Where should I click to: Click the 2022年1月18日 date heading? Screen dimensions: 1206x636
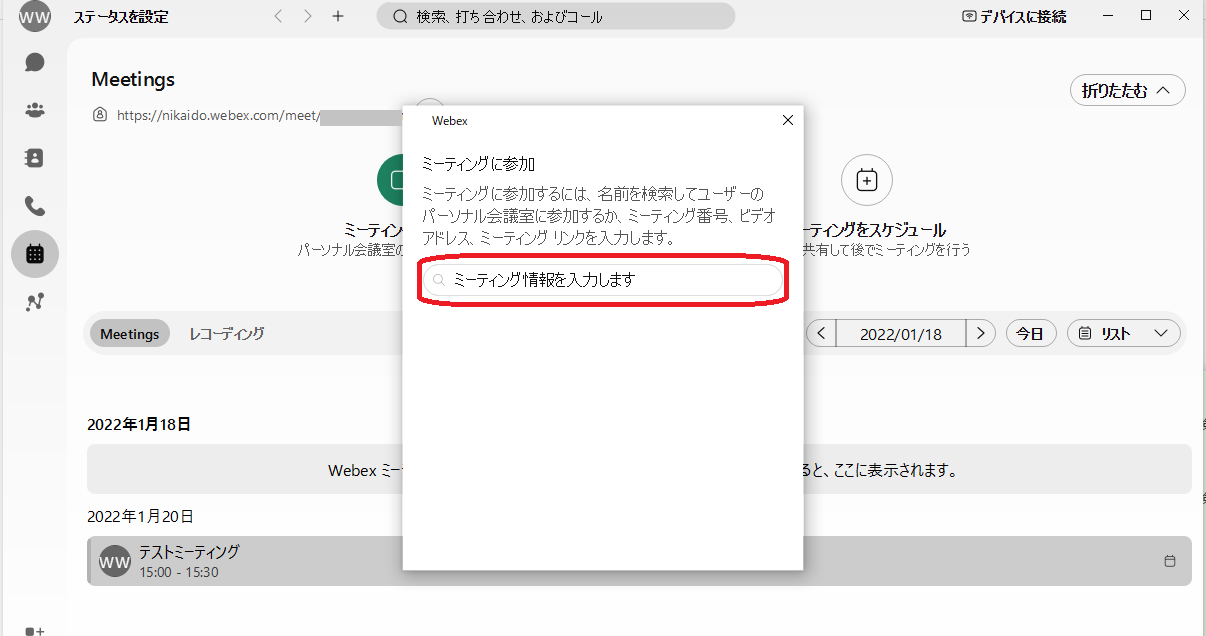(x=139, y=425)
